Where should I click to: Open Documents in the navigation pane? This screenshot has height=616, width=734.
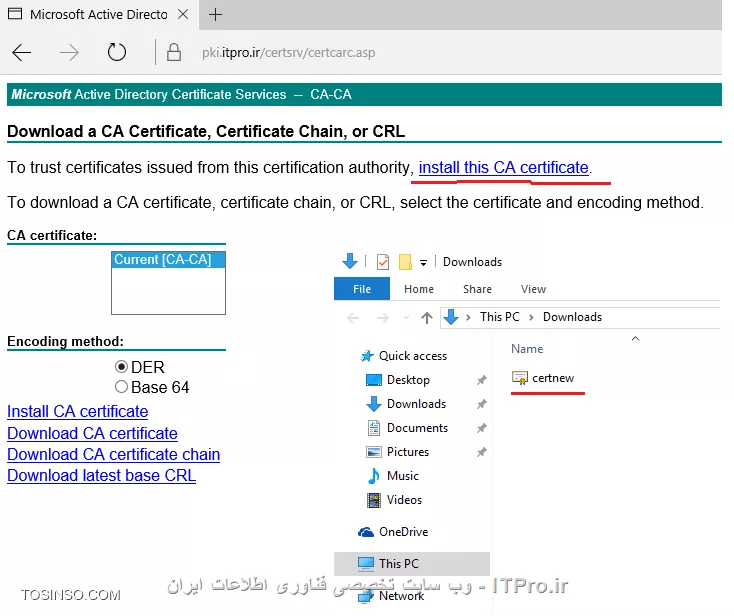[417, 428]
